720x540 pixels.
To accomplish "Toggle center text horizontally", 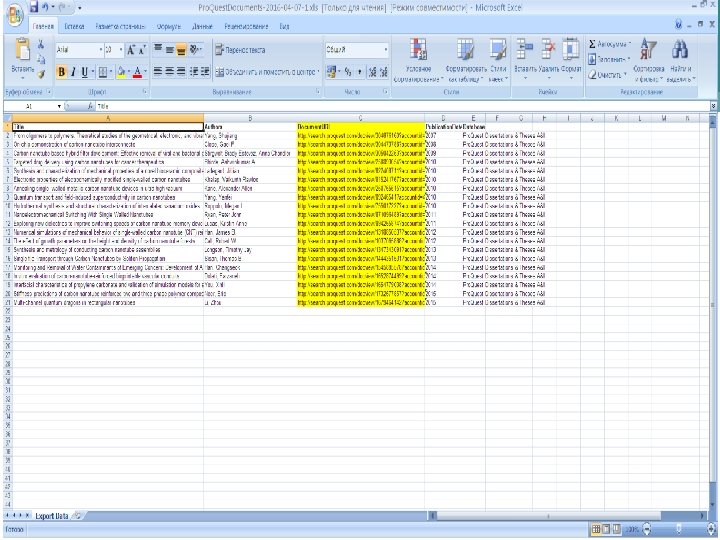I will coord(169,72).
